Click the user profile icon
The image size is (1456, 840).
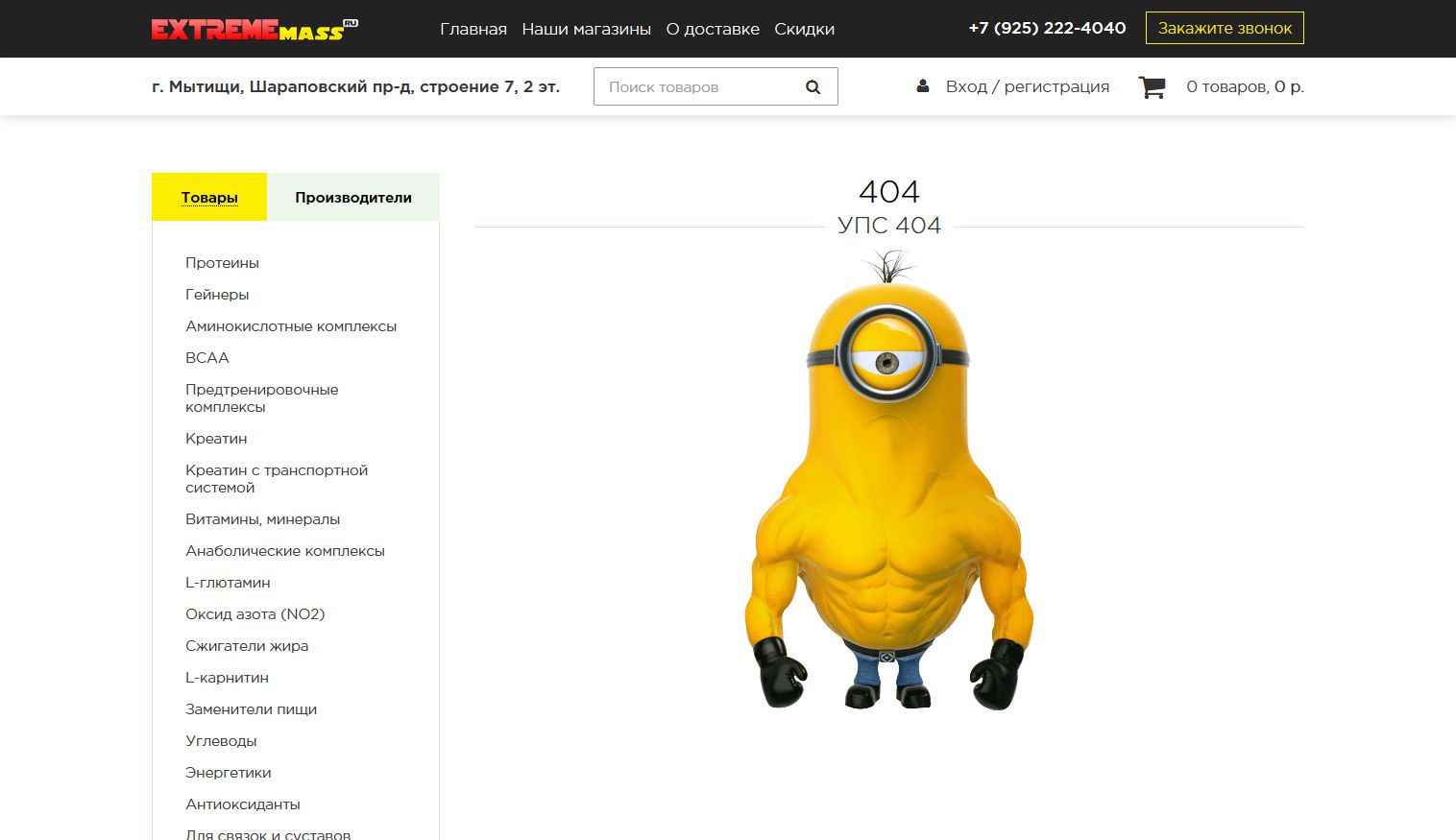[x=923, y=85]
